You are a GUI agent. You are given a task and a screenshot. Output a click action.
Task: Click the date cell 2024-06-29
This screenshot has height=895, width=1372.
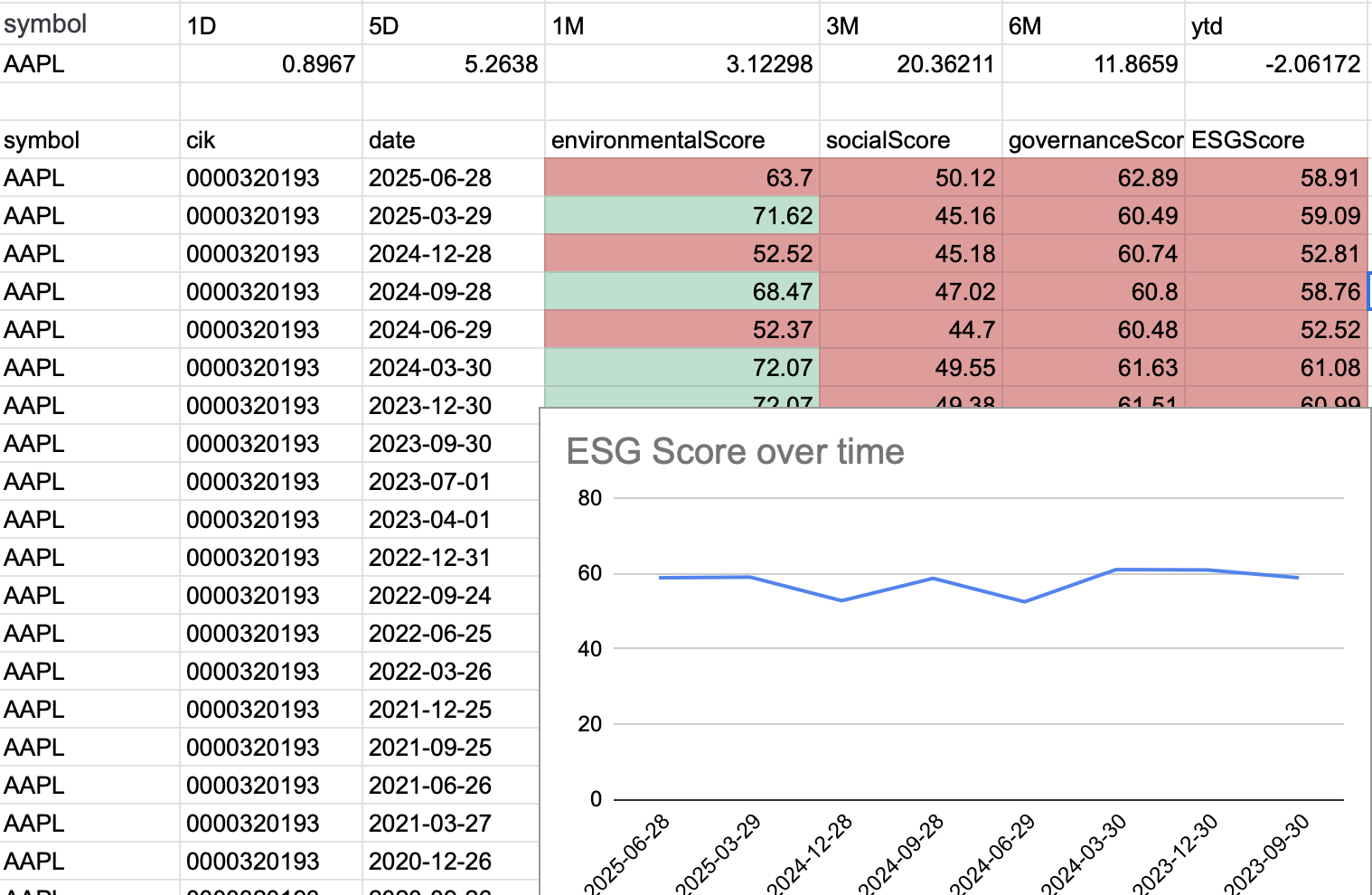(x=454, y=330)
